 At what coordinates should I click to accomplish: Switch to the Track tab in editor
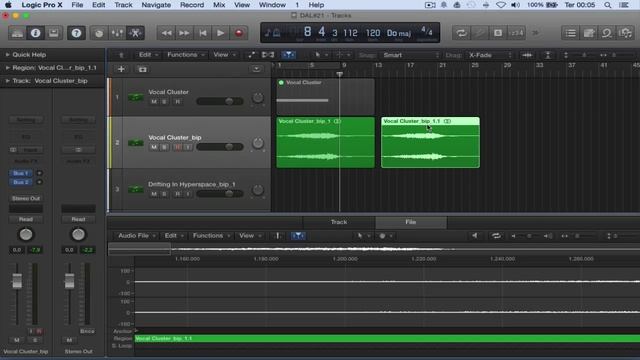[x=339, y=222]
